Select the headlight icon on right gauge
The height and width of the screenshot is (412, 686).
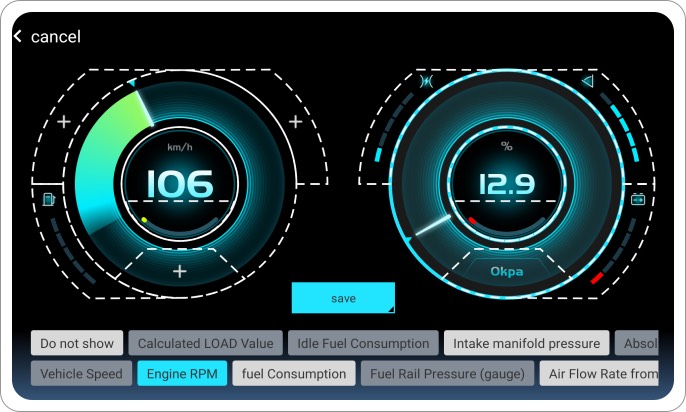tap(427, 82)
